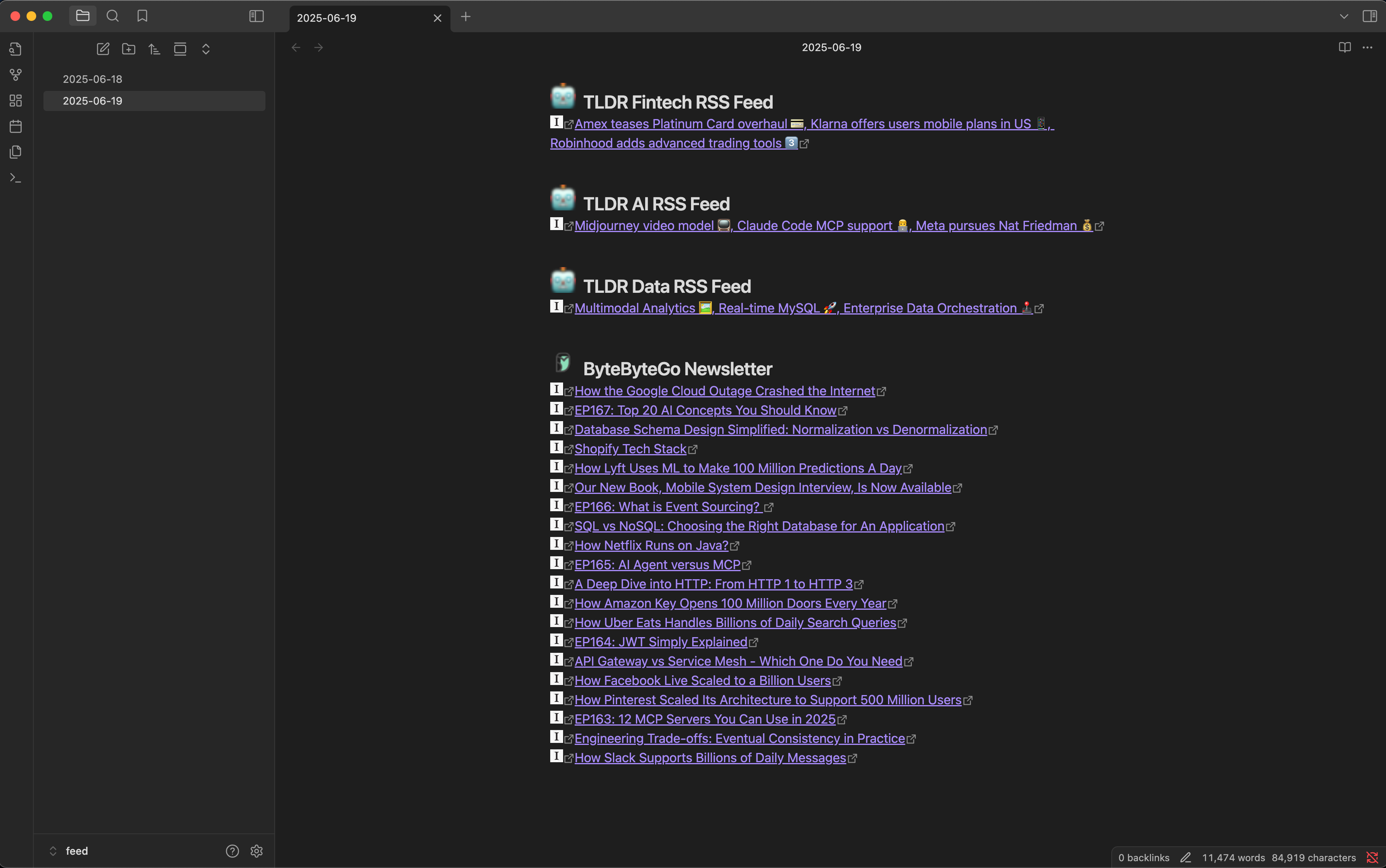The height and width of the screenshot is (868, 1386).
Task: Open the bookmarks pane
Action: tap(142, 16)
